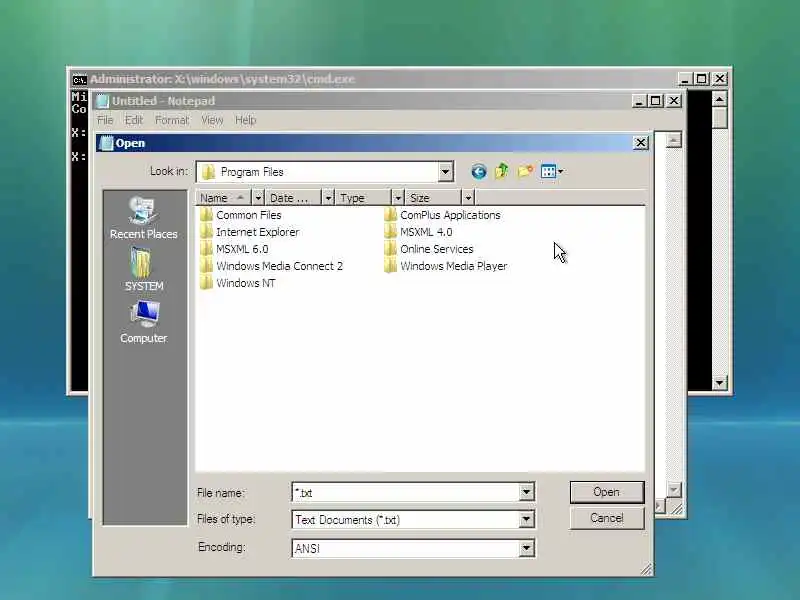Maximize the Notepad window
This screenshot has height=600, width=800.
[656, 101]
